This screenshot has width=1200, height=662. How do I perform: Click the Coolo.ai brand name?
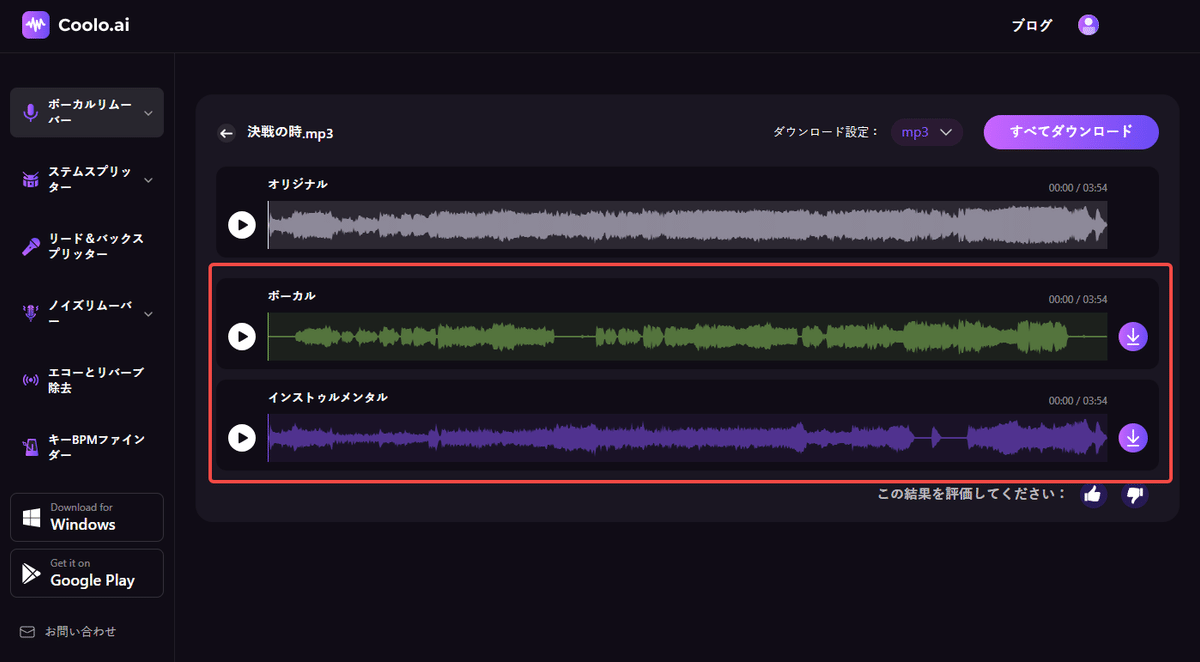[94, 25]
